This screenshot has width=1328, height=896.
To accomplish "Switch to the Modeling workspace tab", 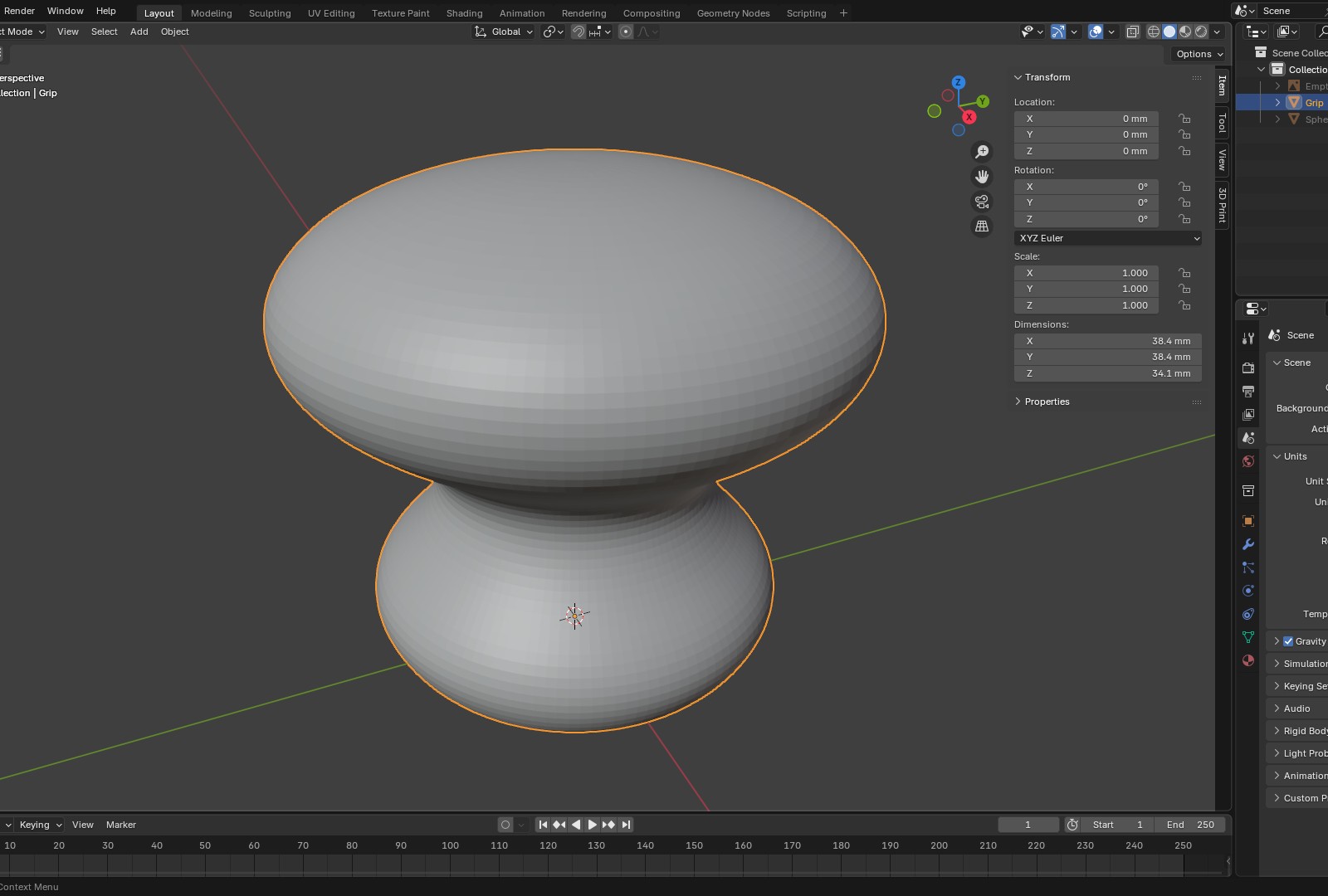I will [211, 13].
